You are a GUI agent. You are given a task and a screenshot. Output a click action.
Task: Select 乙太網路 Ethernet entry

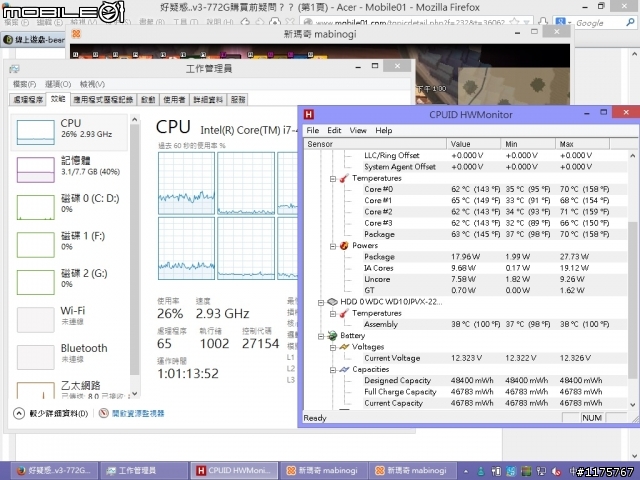click(x=69, y=389)
